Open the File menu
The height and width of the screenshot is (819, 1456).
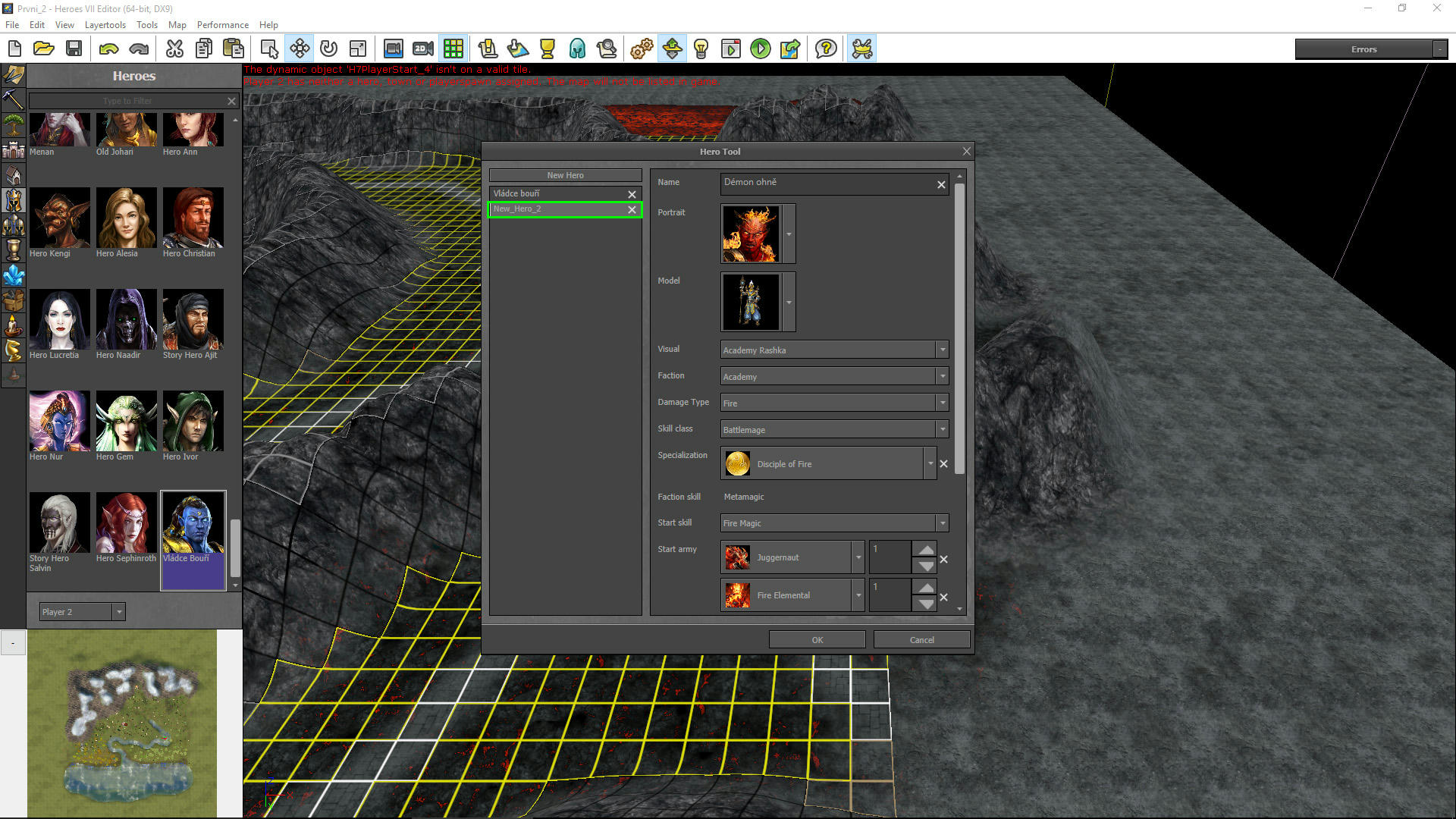point(12,25)
